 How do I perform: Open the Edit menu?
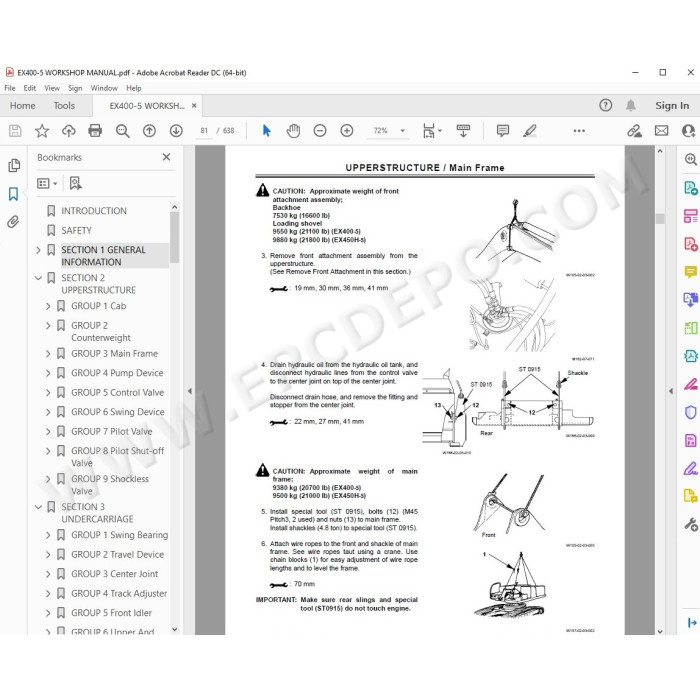[29, 88]
